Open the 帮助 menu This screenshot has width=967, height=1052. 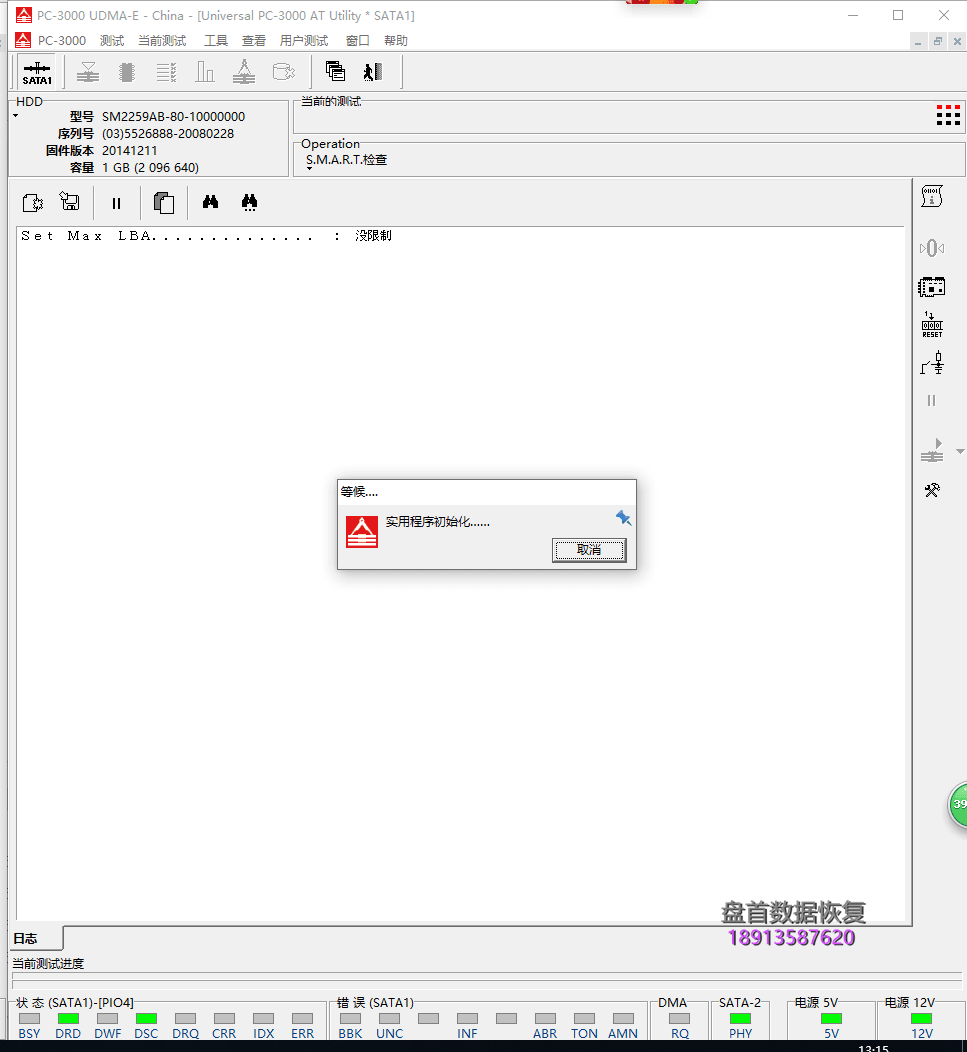click(396, 41)
